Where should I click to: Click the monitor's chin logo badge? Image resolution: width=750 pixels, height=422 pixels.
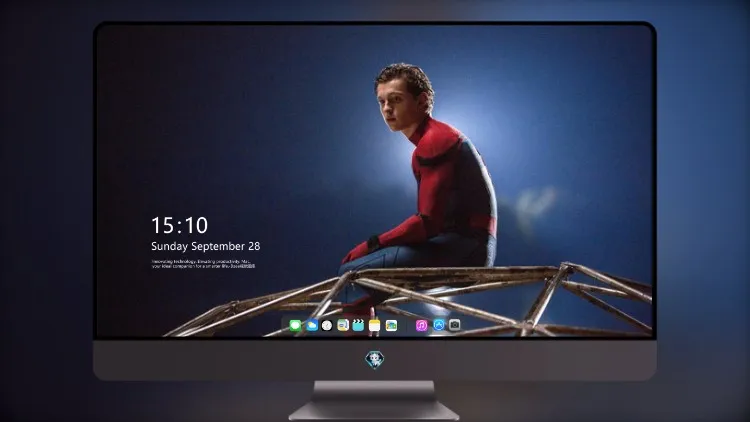pyautogui.click(x=375, y=360)
